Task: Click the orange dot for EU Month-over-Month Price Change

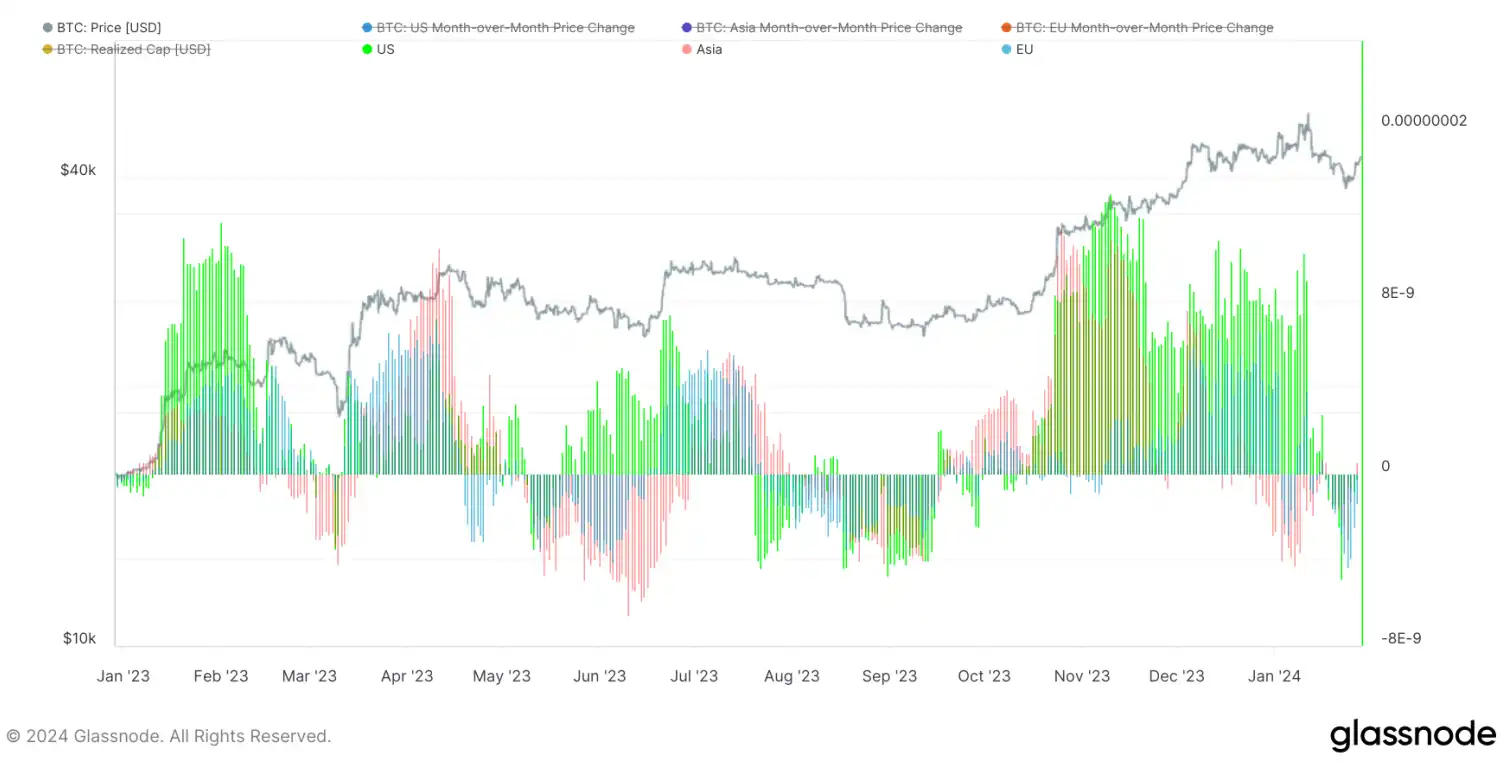Action: click(x=1006, y=28)
